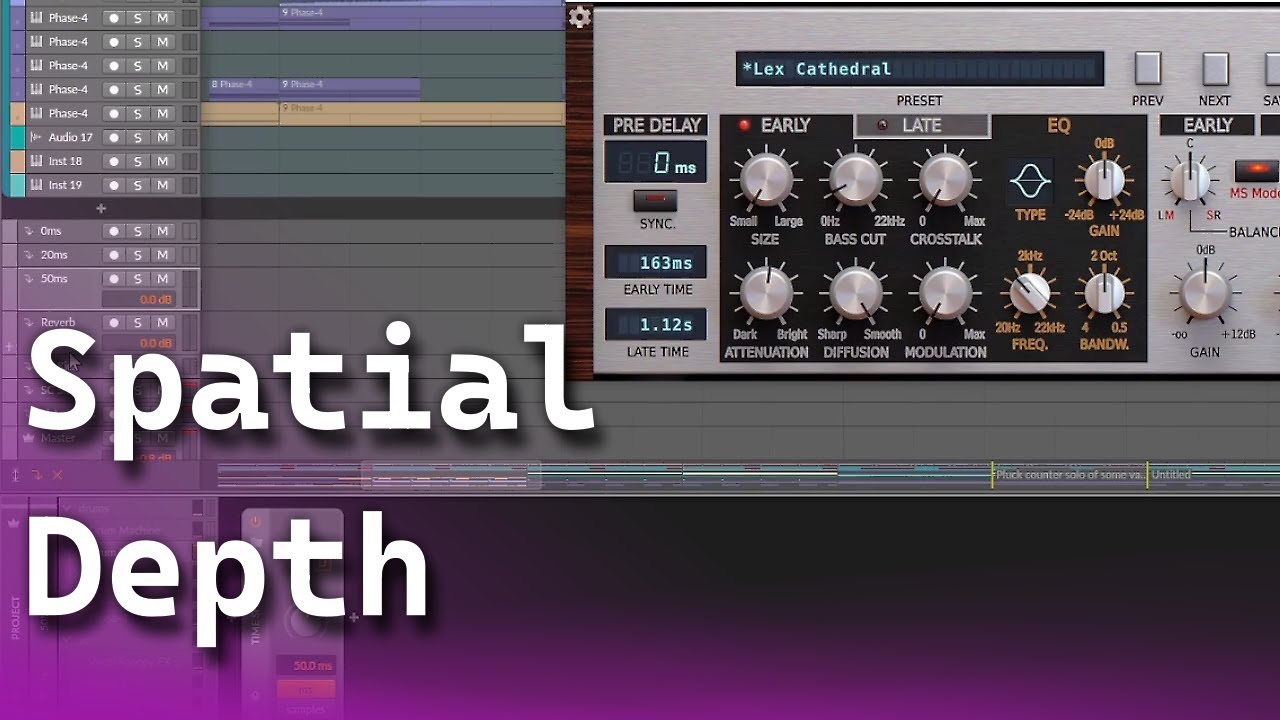Viewport: 1280px width, 720px height.
Task: Solo the Inst 19 track
Action: pyautogui.click(x=138, y=185)
